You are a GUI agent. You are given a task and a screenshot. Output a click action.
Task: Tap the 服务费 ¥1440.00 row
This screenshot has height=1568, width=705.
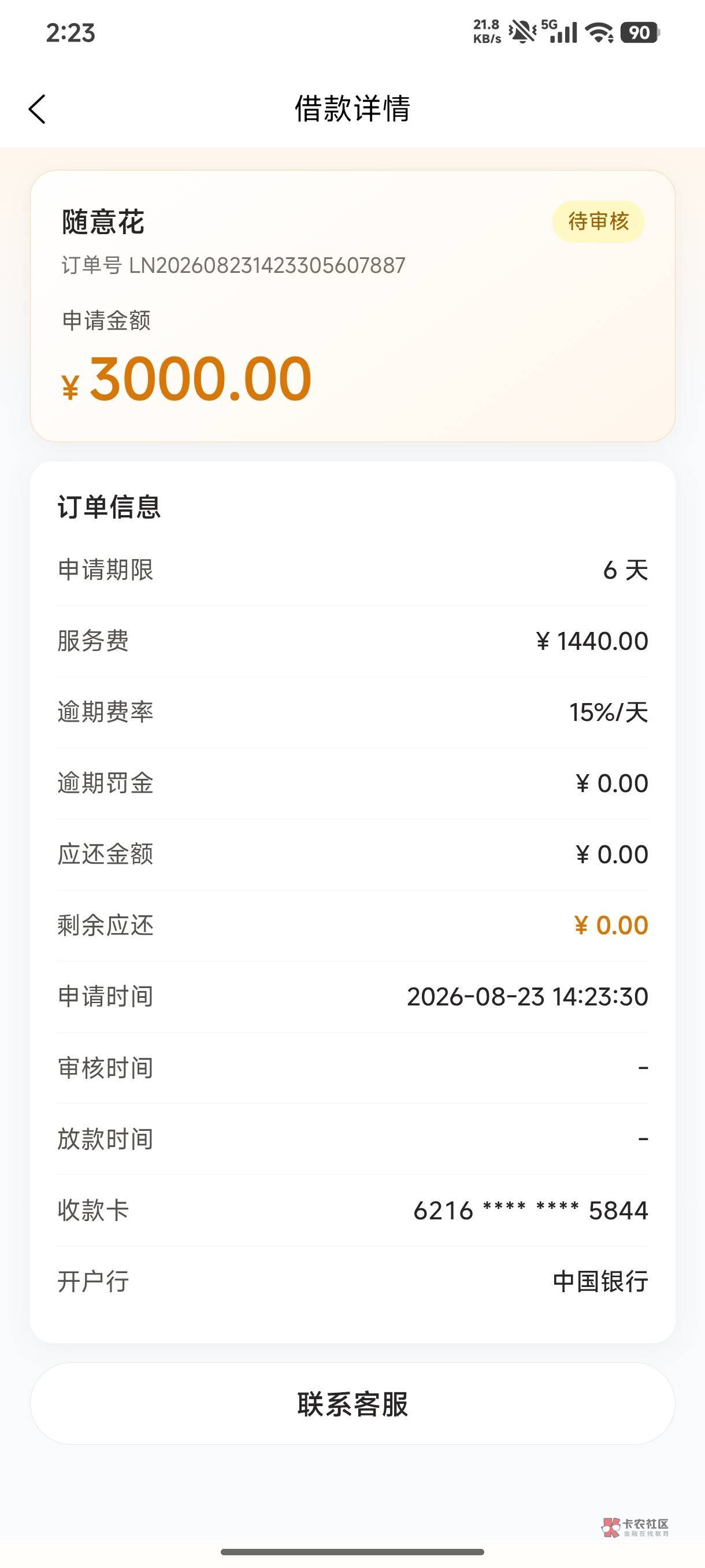[353, 641]
